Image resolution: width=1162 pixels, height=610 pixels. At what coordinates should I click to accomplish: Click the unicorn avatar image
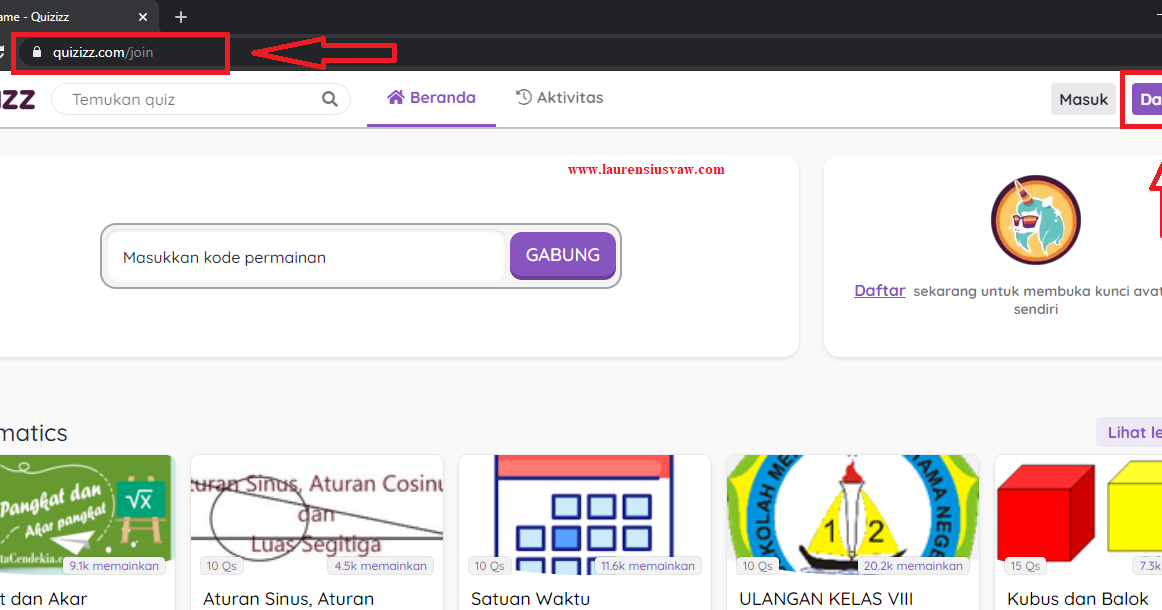(1035, 220)
